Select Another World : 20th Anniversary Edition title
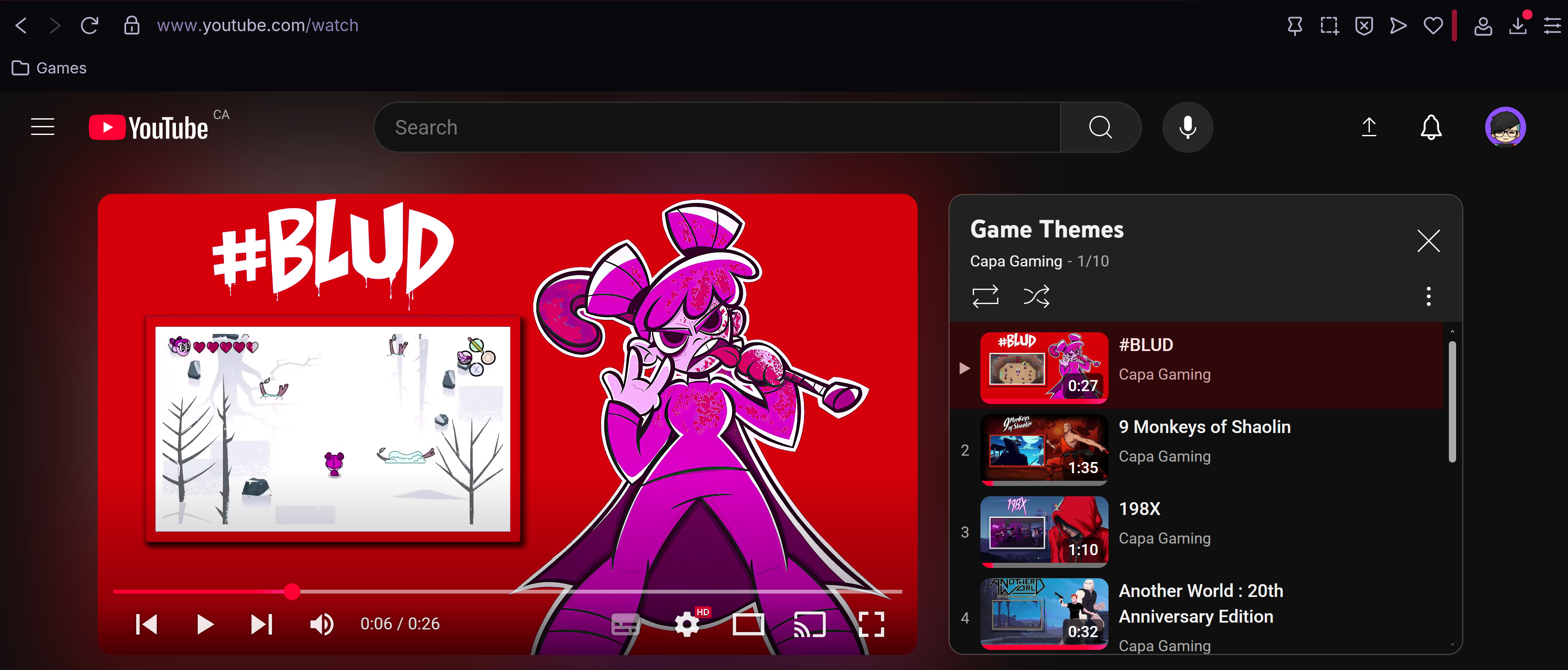 click(x=1200, y=604)
